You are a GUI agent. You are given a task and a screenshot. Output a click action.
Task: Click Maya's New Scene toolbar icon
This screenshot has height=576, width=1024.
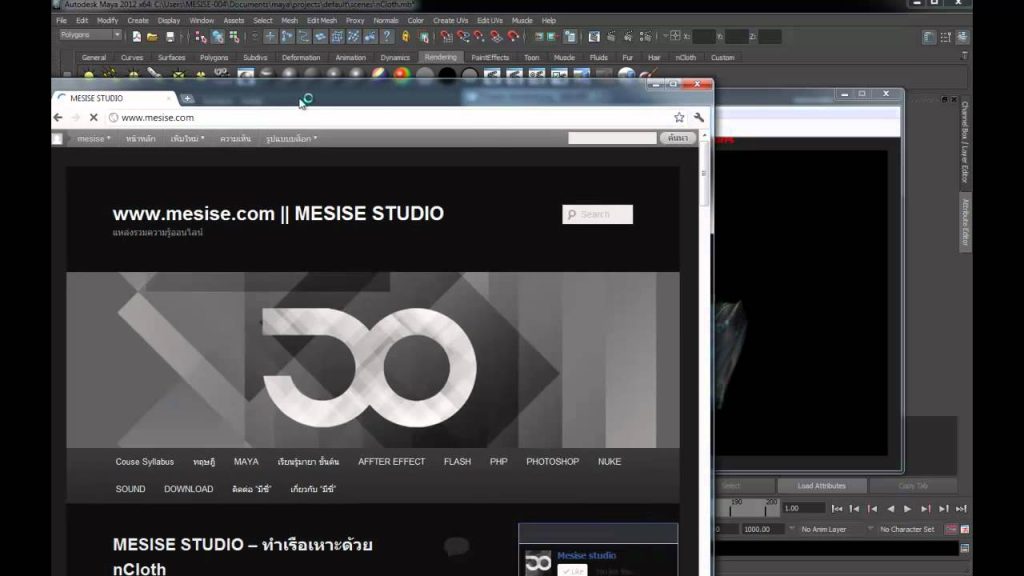coord(136,37)
